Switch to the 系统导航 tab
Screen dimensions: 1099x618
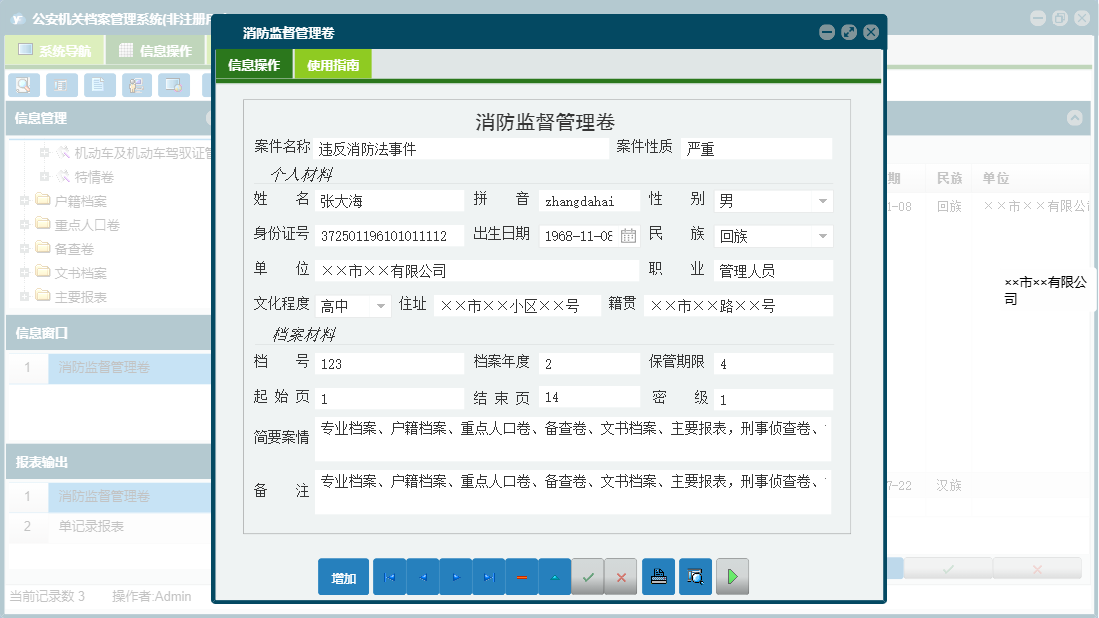point(55,49)
